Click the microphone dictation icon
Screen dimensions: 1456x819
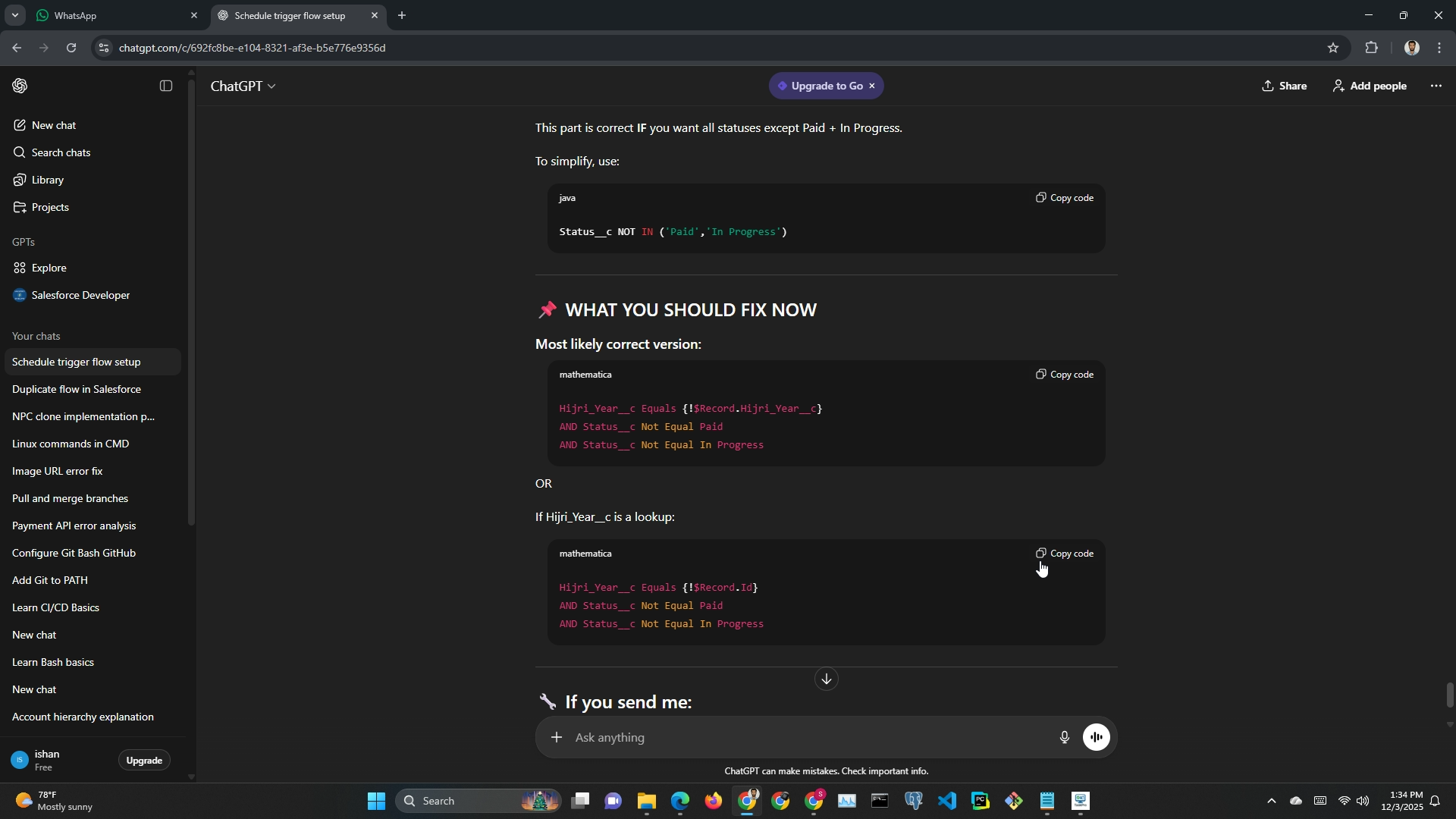[x=1064, y=737]
